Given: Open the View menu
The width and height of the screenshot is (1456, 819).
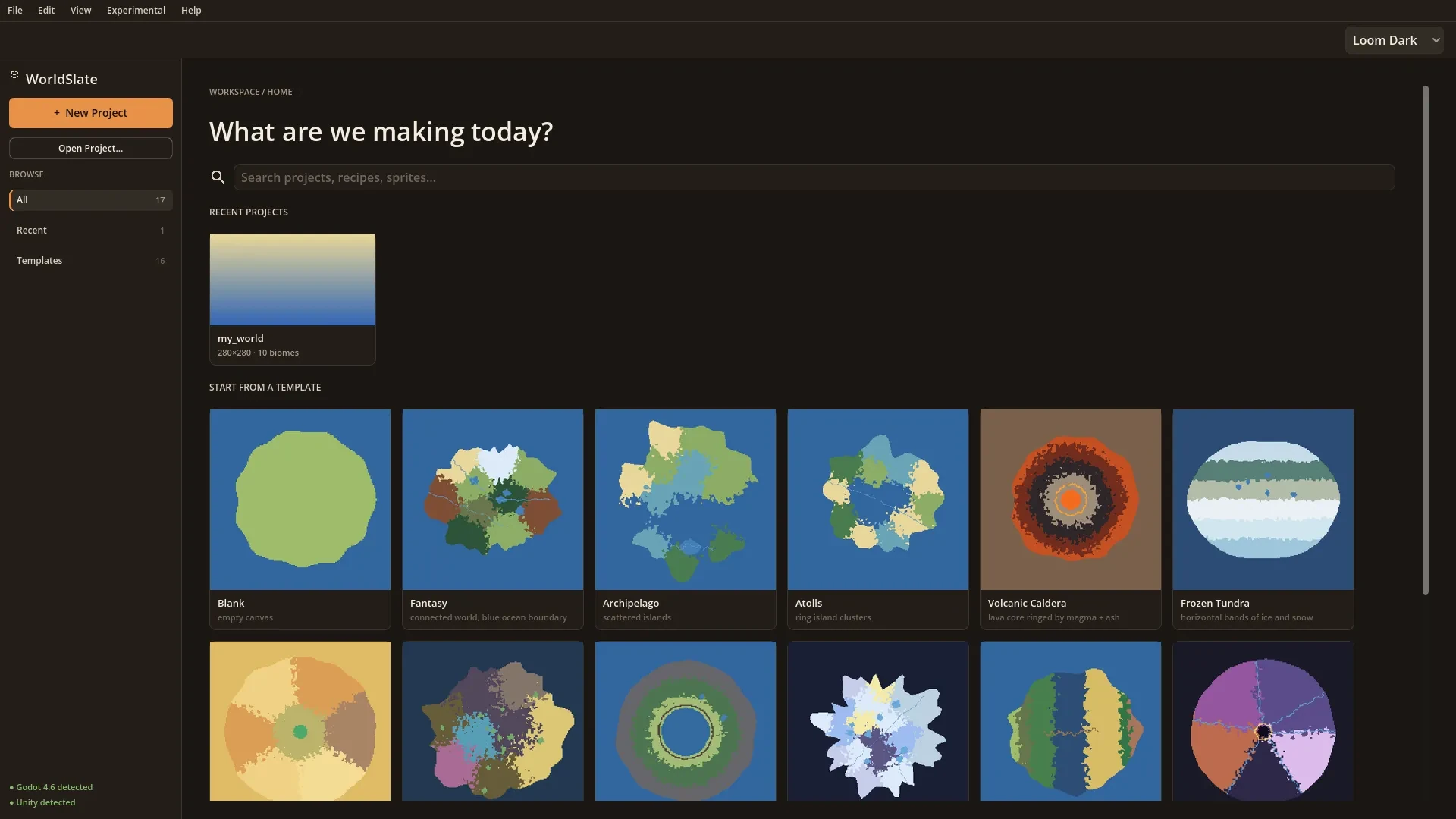Looking at the screenshot, I should coord(80,10).
